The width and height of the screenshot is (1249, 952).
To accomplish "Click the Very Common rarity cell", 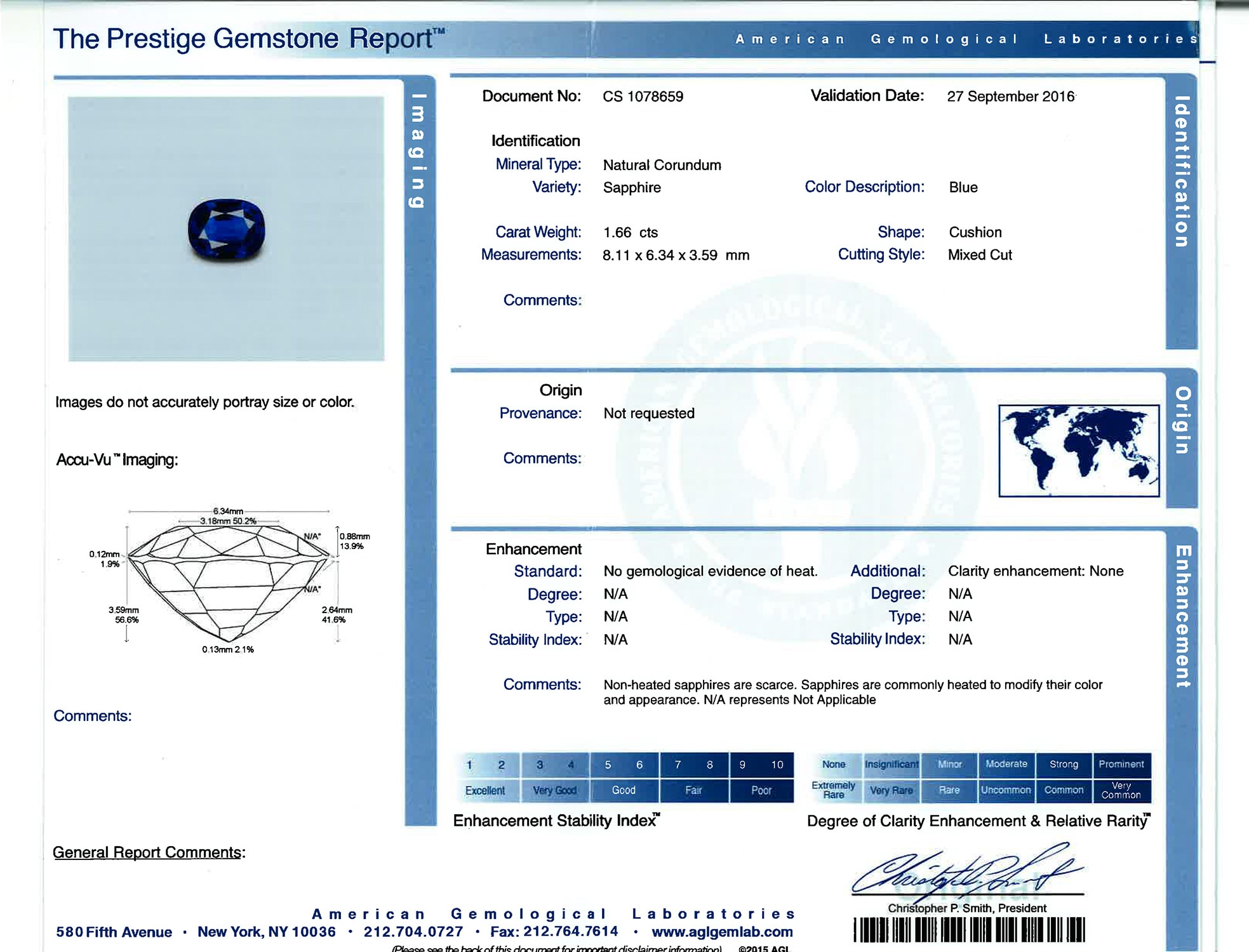I will click(x=1121, y=790).
